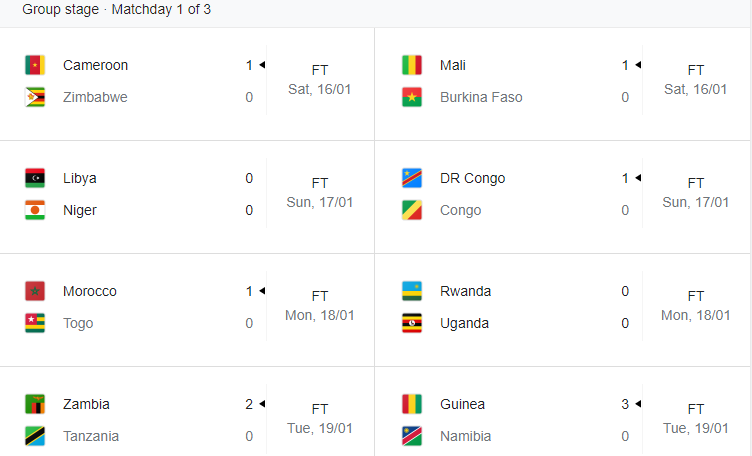Open Cameroon vs Zimbabwe match date Sat, 16/01
This screenshot has width=752, height=456.
[319, 89]
